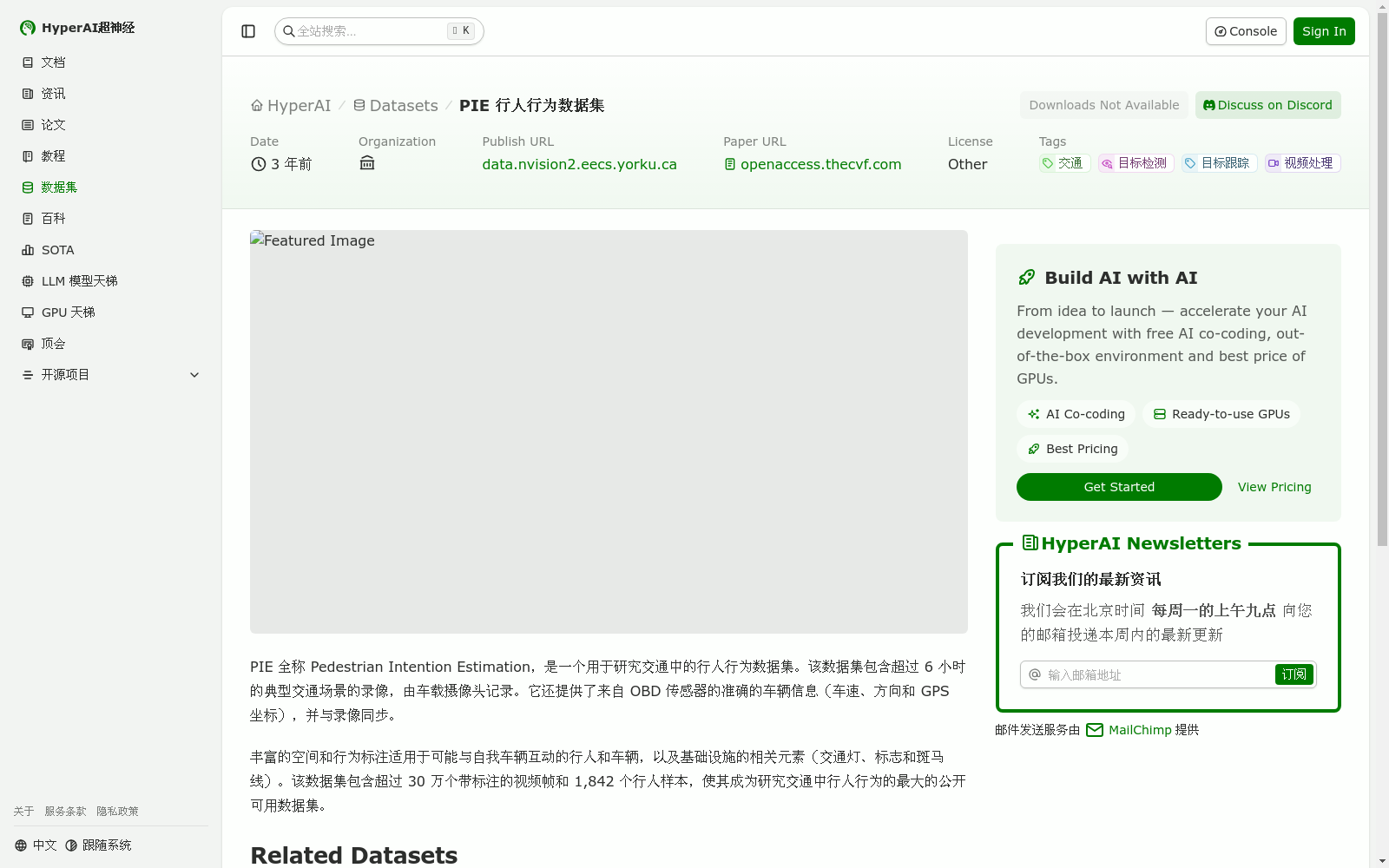Viewport: 1389px width, 868px height.
Task: Click the Get Started button
Action: point(1119,487)
